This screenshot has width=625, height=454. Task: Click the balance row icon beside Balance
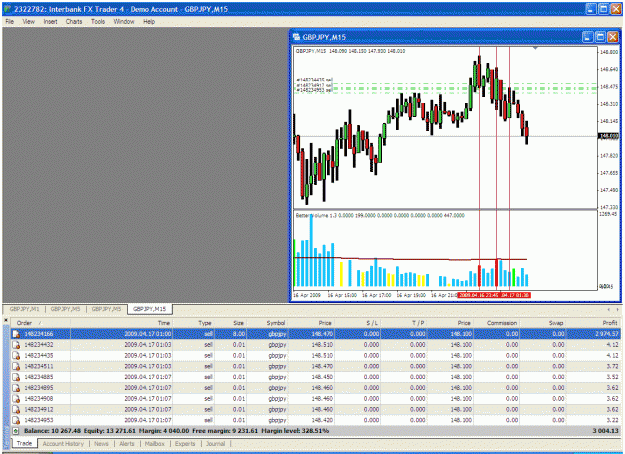pyautogui.click(x=16, y=431)
